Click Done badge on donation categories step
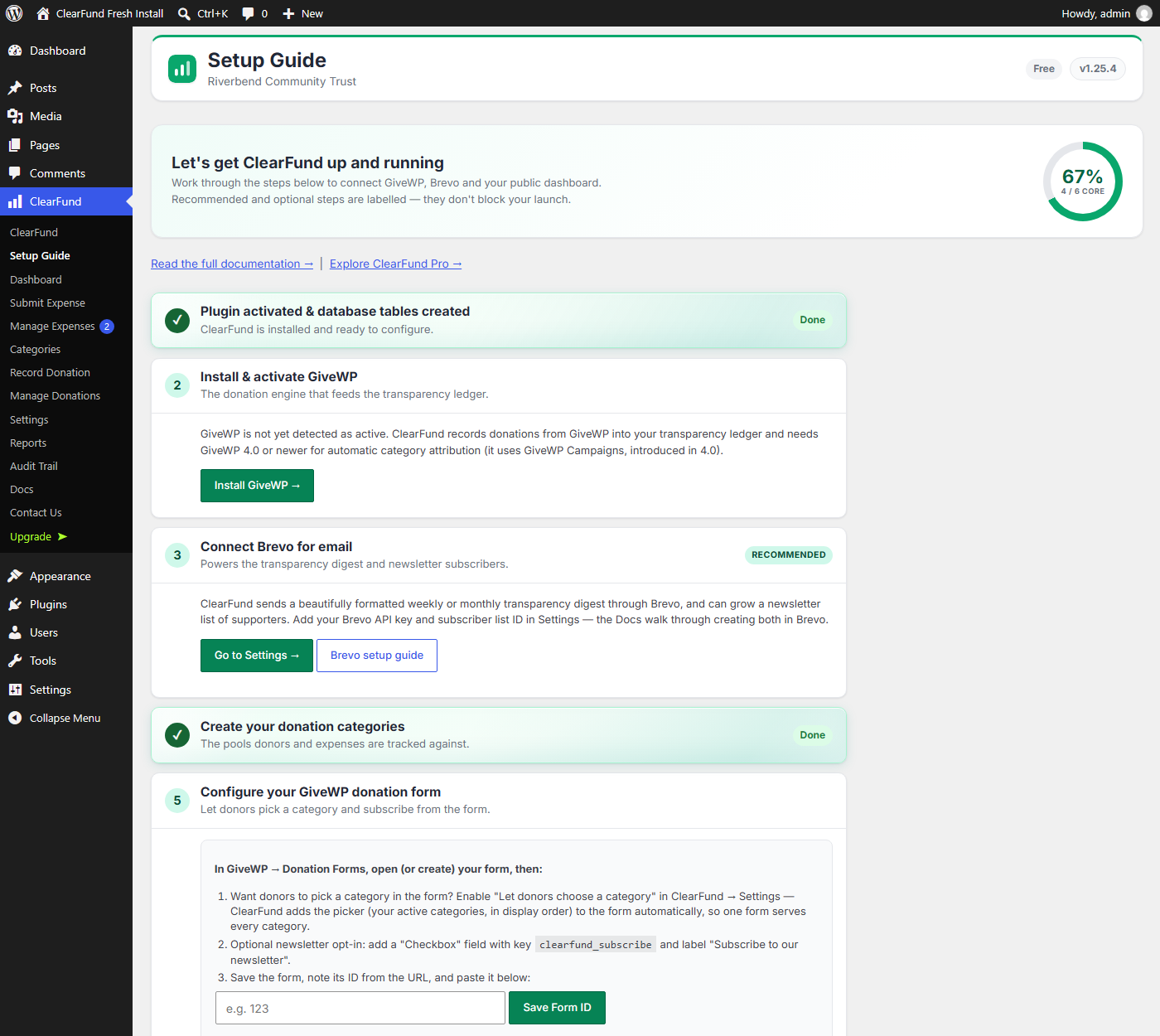Image resolution: width=1160 pixels, height=1036 pixels. click(x=813, y=735)
